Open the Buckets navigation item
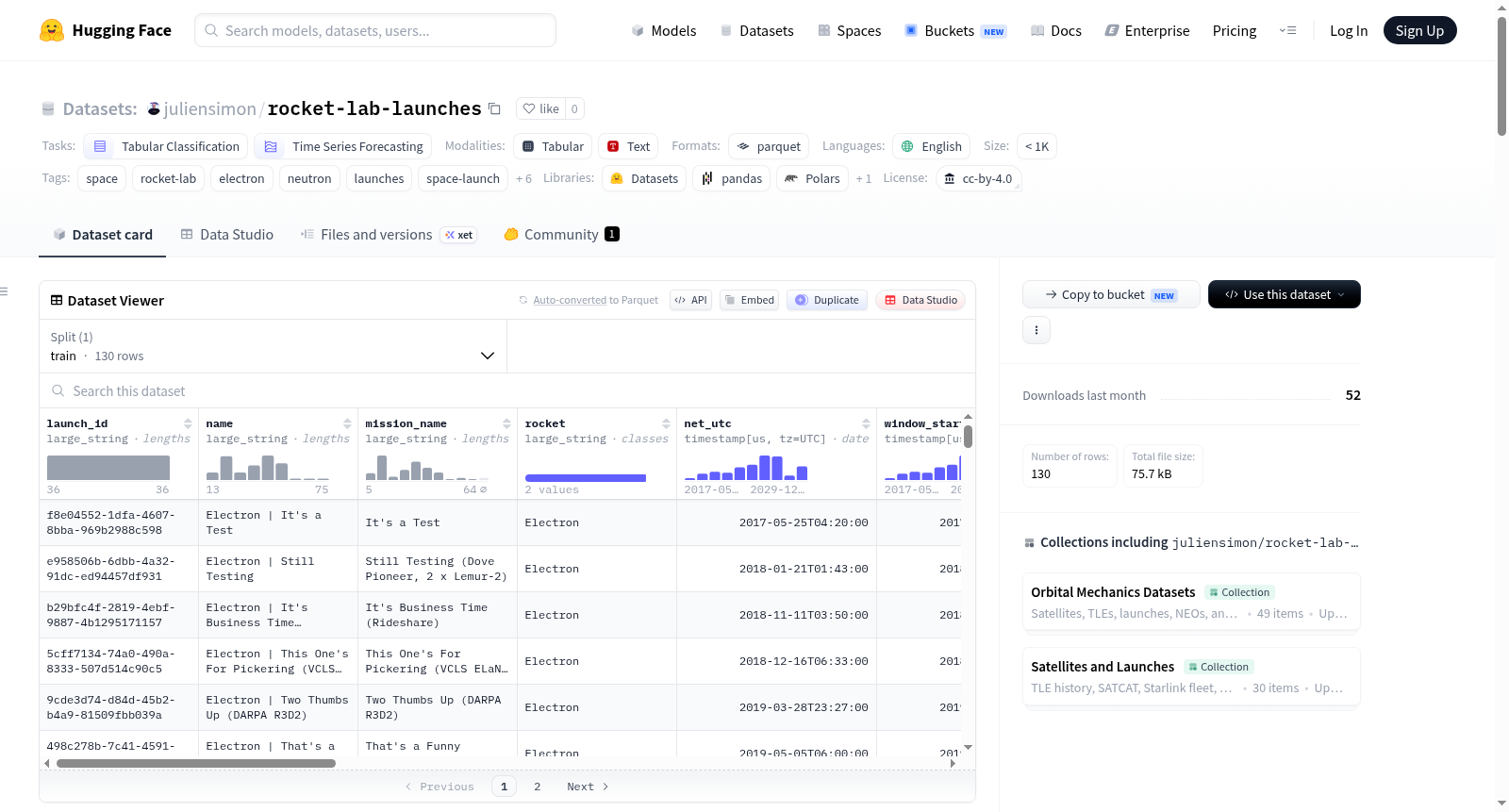1509x812 pixels. point(955,31)
